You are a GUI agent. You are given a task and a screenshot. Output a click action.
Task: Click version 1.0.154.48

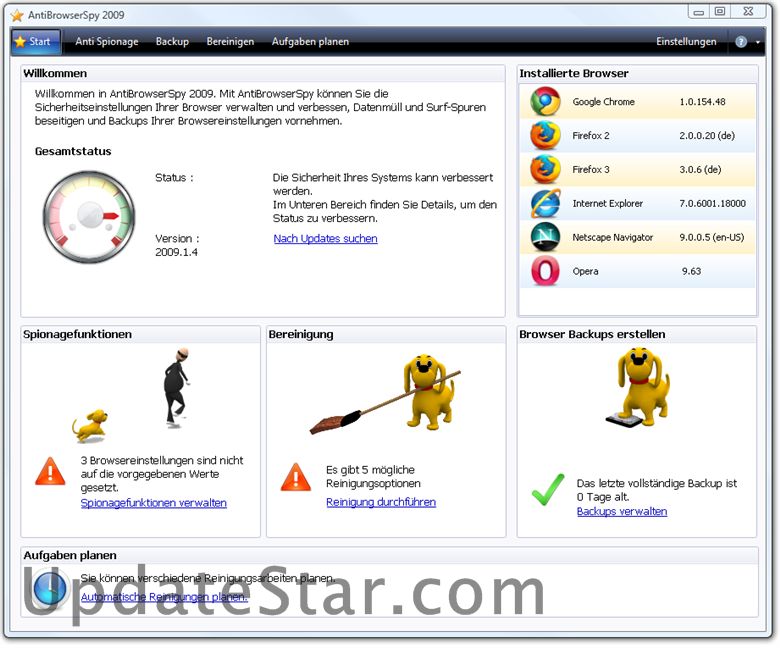click(702, 102)
